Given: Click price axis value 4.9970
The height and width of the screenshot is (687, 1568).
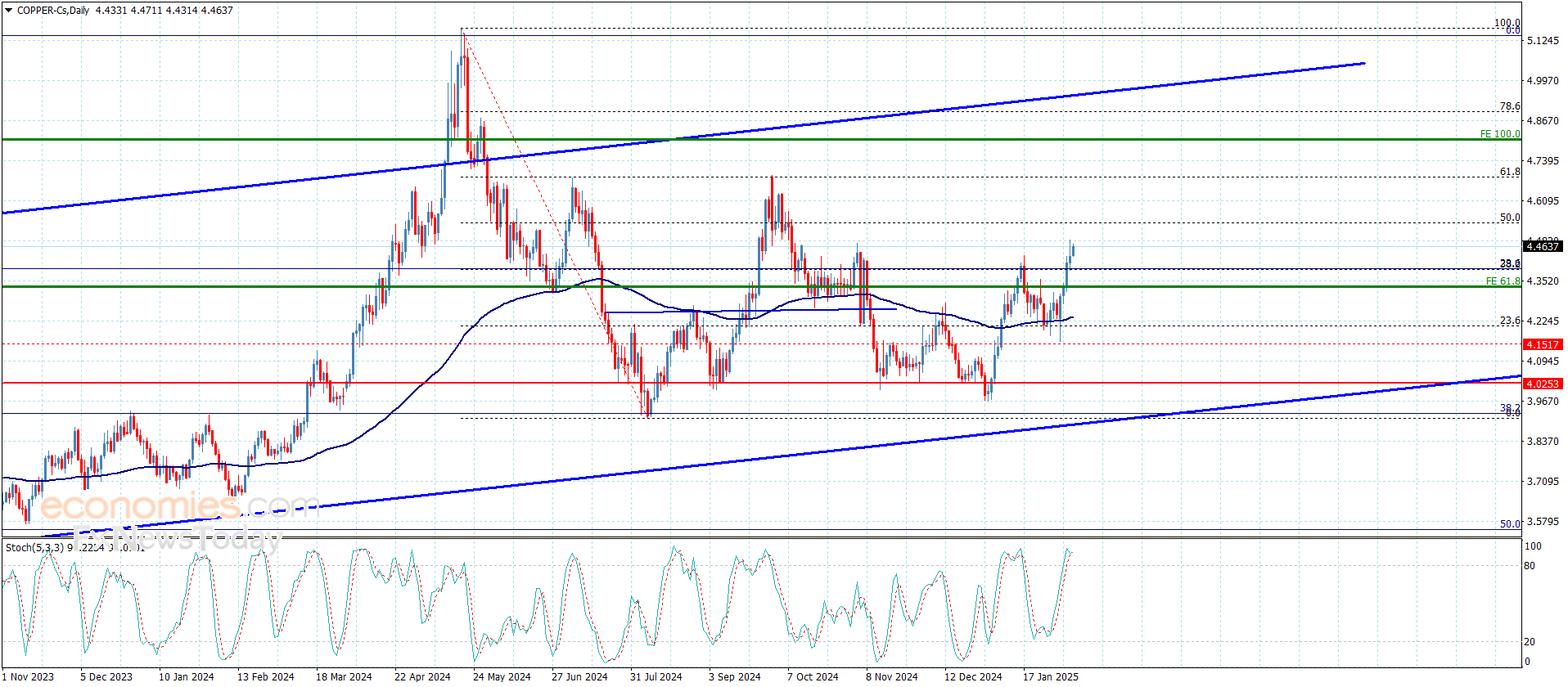Looking at the screenshot, I should tap(1543, 80).
